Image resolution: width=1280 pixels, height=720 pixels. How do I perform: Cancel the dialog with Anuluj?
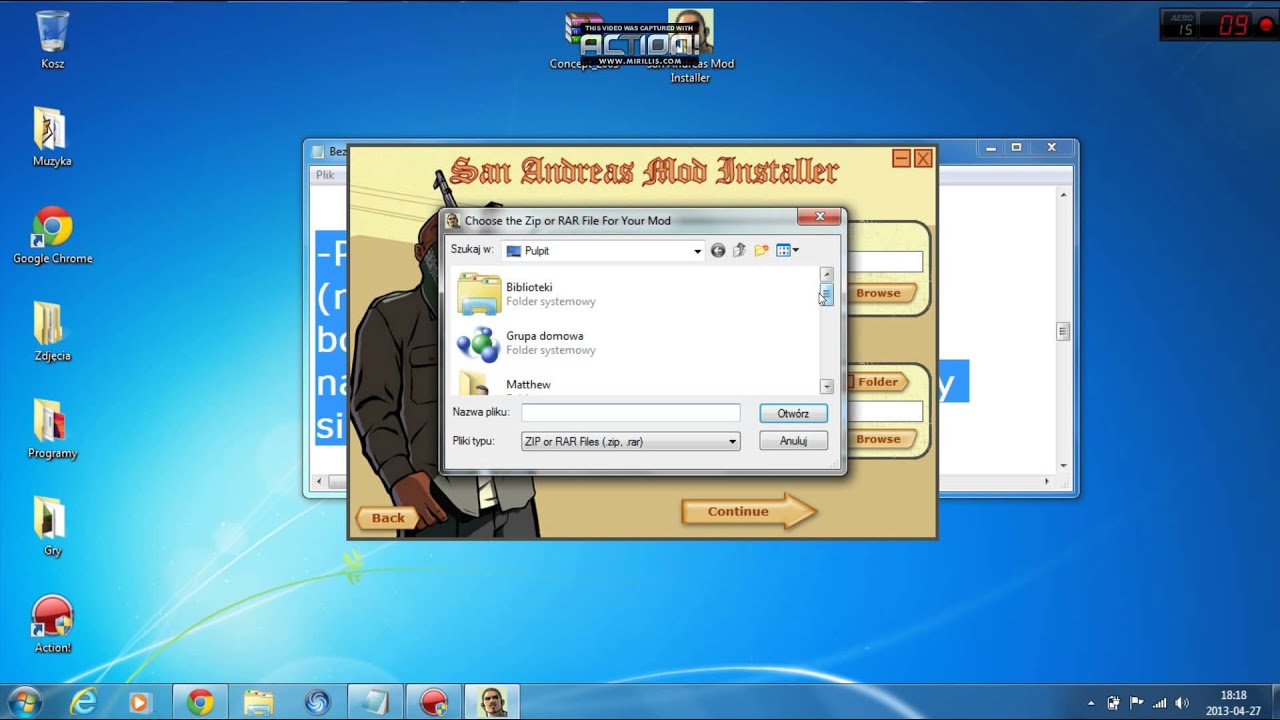(x=793, y=441)
